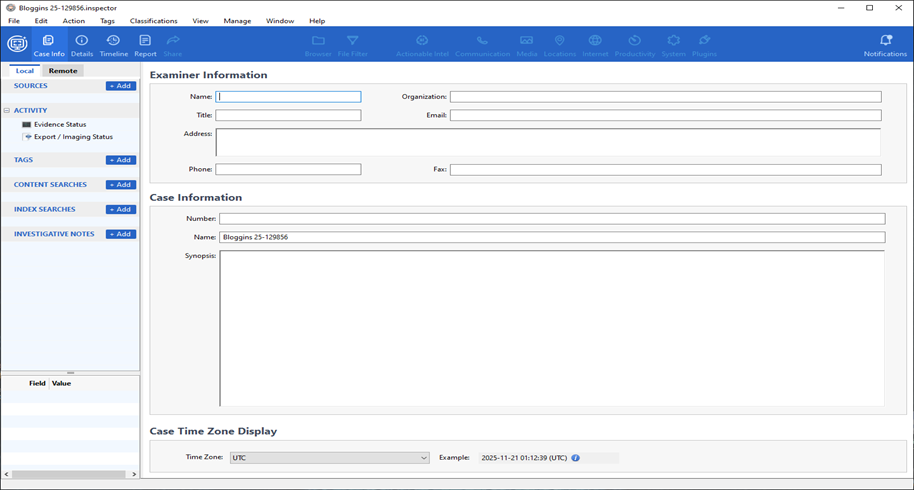Add a new source
Image resolution: width=914 pixels, height=490 pixels.
(x=120, y=86)
